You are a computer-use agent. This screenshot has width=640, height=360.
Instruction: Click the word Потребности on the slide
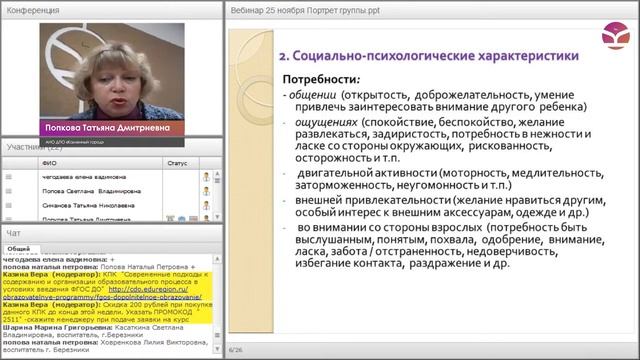pos(321,79)
